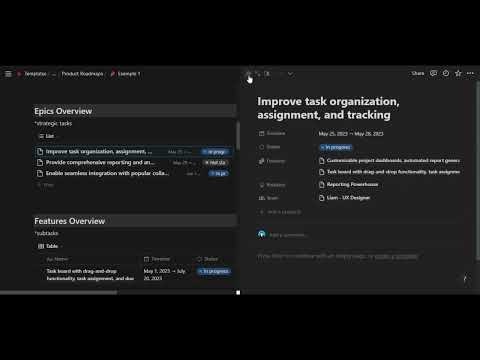Open the 'Enable seamless integration' list row
The width and height of the screenshot is (480, 360).
[x=133, y=173]
